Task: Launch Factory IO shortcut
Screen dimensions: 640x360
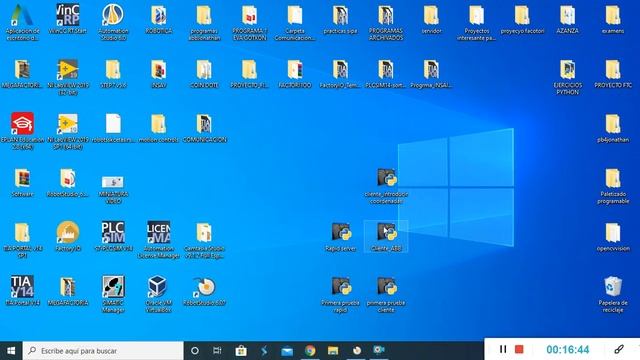Action: tap(68, 237)
